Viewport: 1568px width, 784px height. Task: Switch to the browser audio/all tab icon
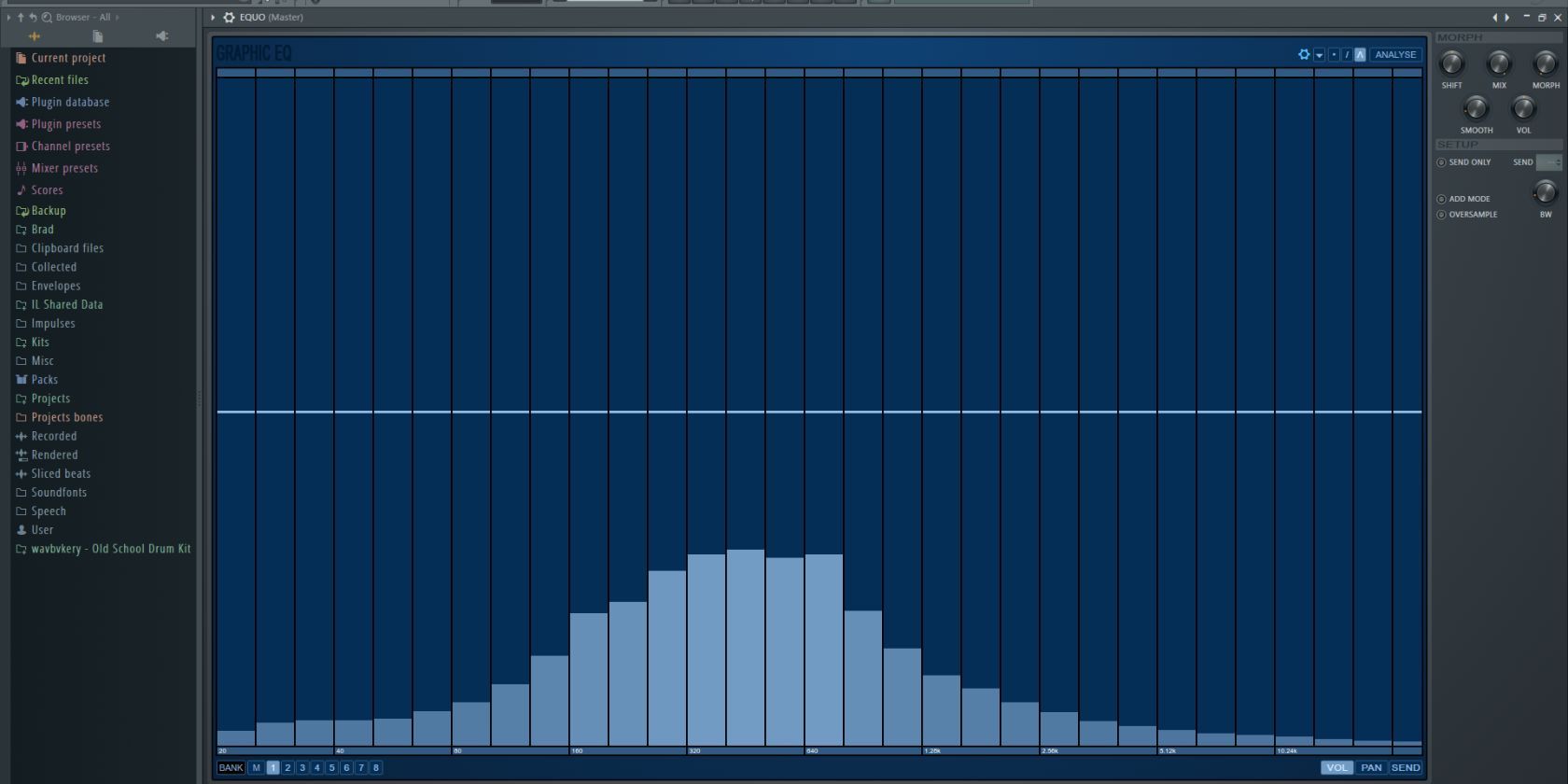click(x=35, y=36)
